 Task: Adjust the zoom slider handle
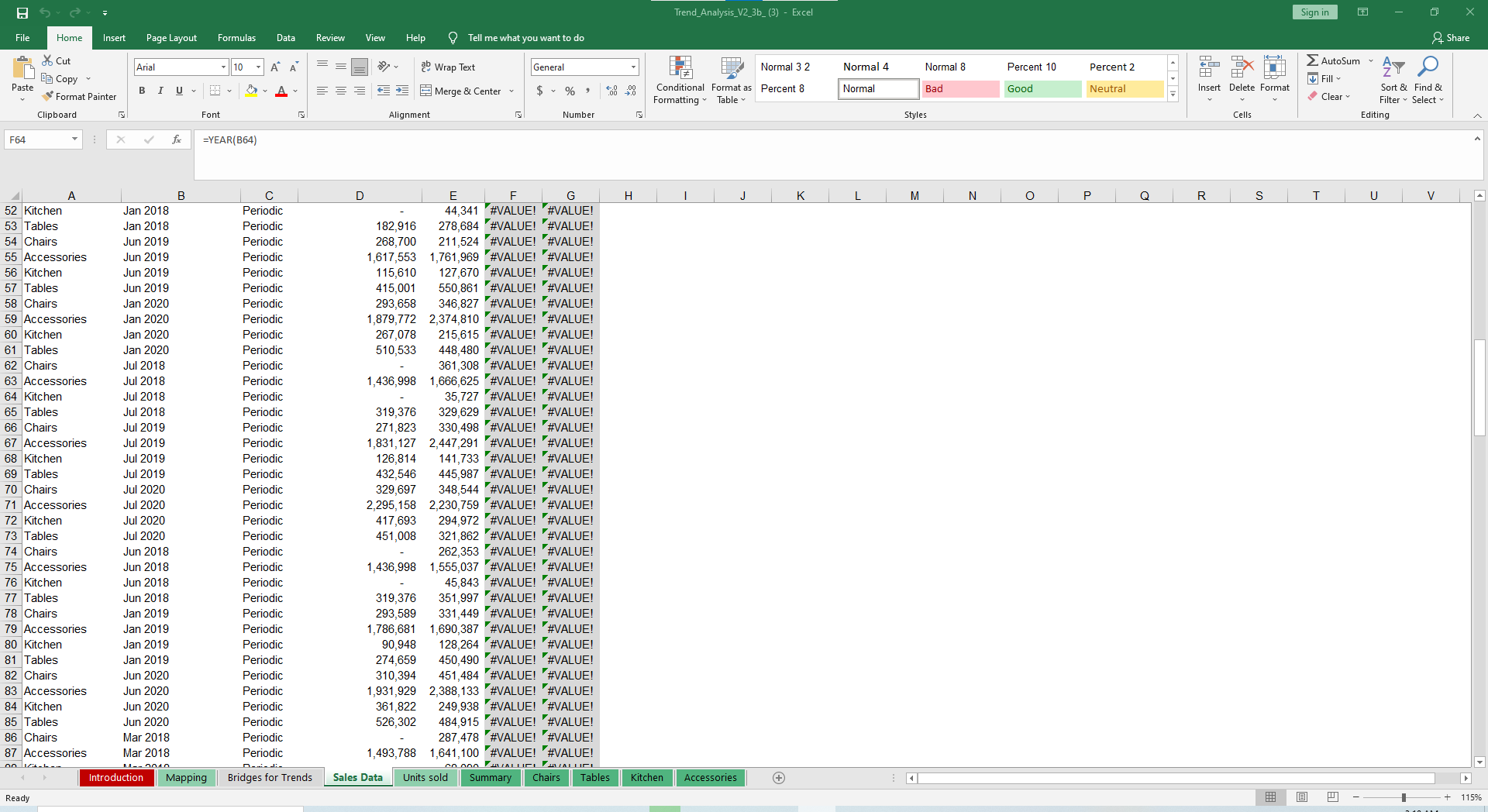(x=1404, y=797)
